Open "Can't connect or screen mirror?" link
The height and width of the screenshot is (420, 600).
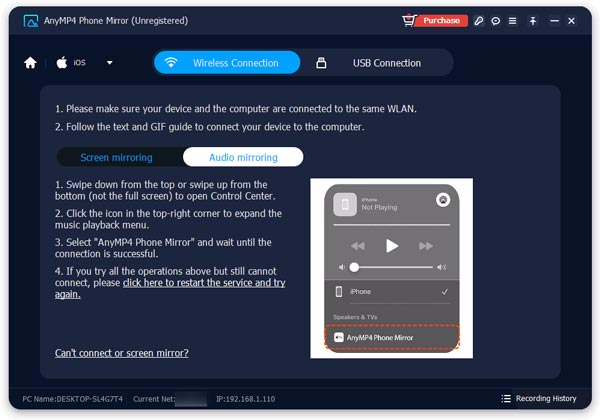point(122,353)
